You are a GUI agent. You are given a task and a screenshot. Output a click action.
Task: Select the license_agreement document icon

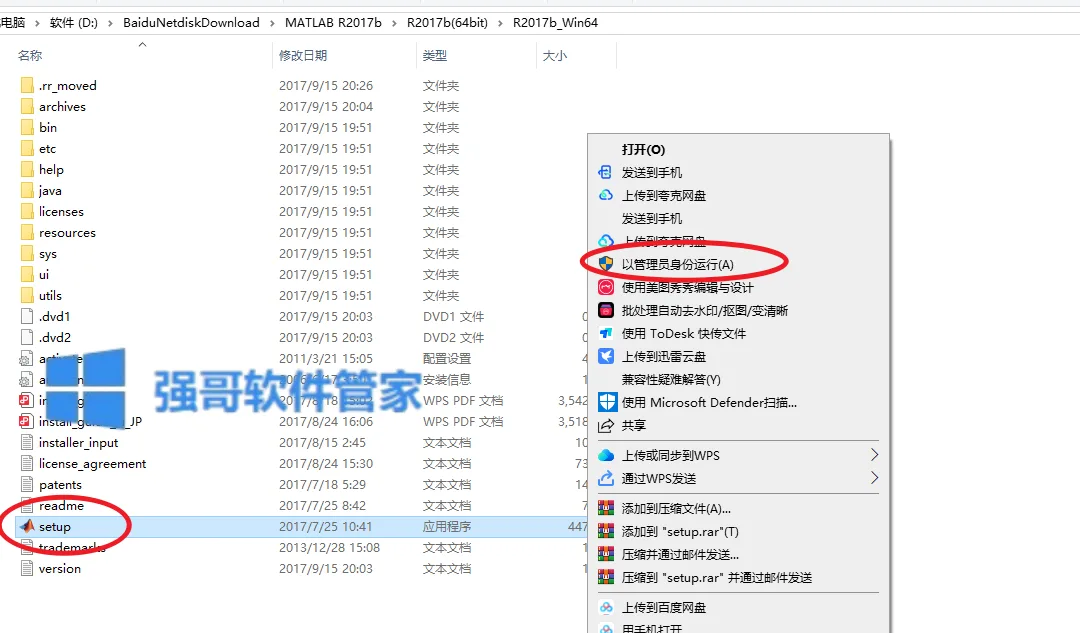pyautogui.click(x=27, y=464)
